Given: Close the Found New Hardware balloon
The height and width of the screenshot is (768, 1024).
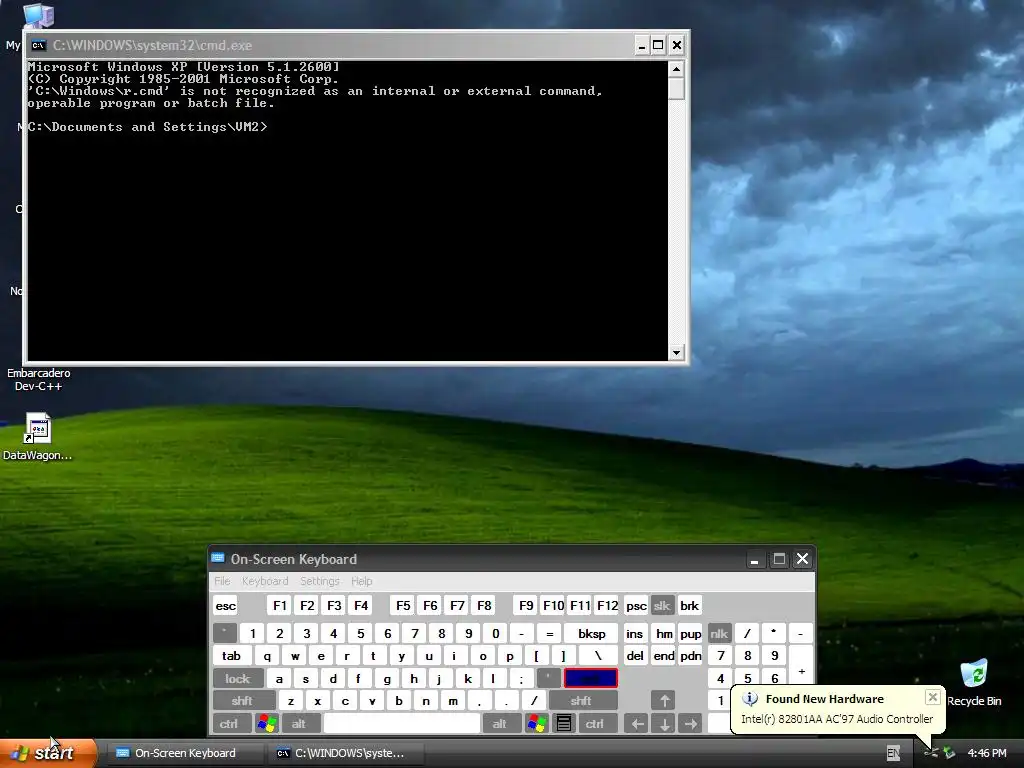Looking at the screenshot, I should (x=933, y=697).
